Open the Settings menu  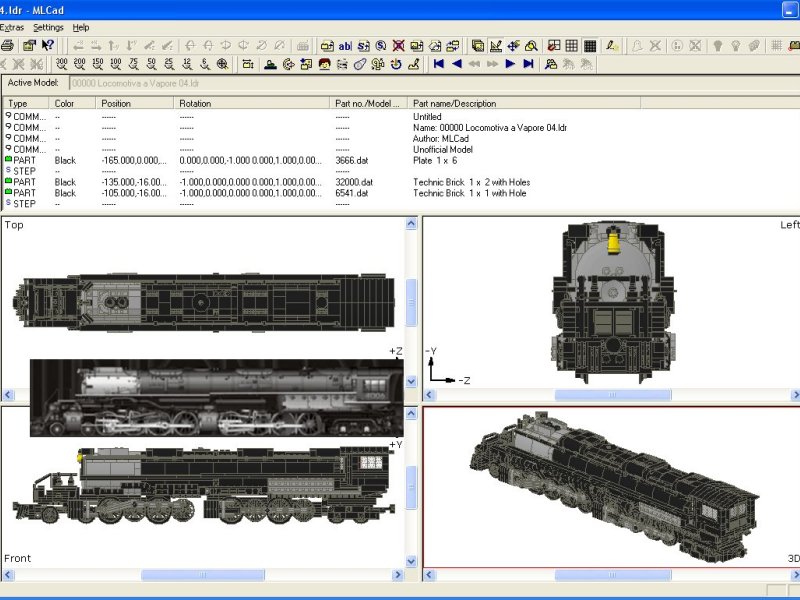48,28
